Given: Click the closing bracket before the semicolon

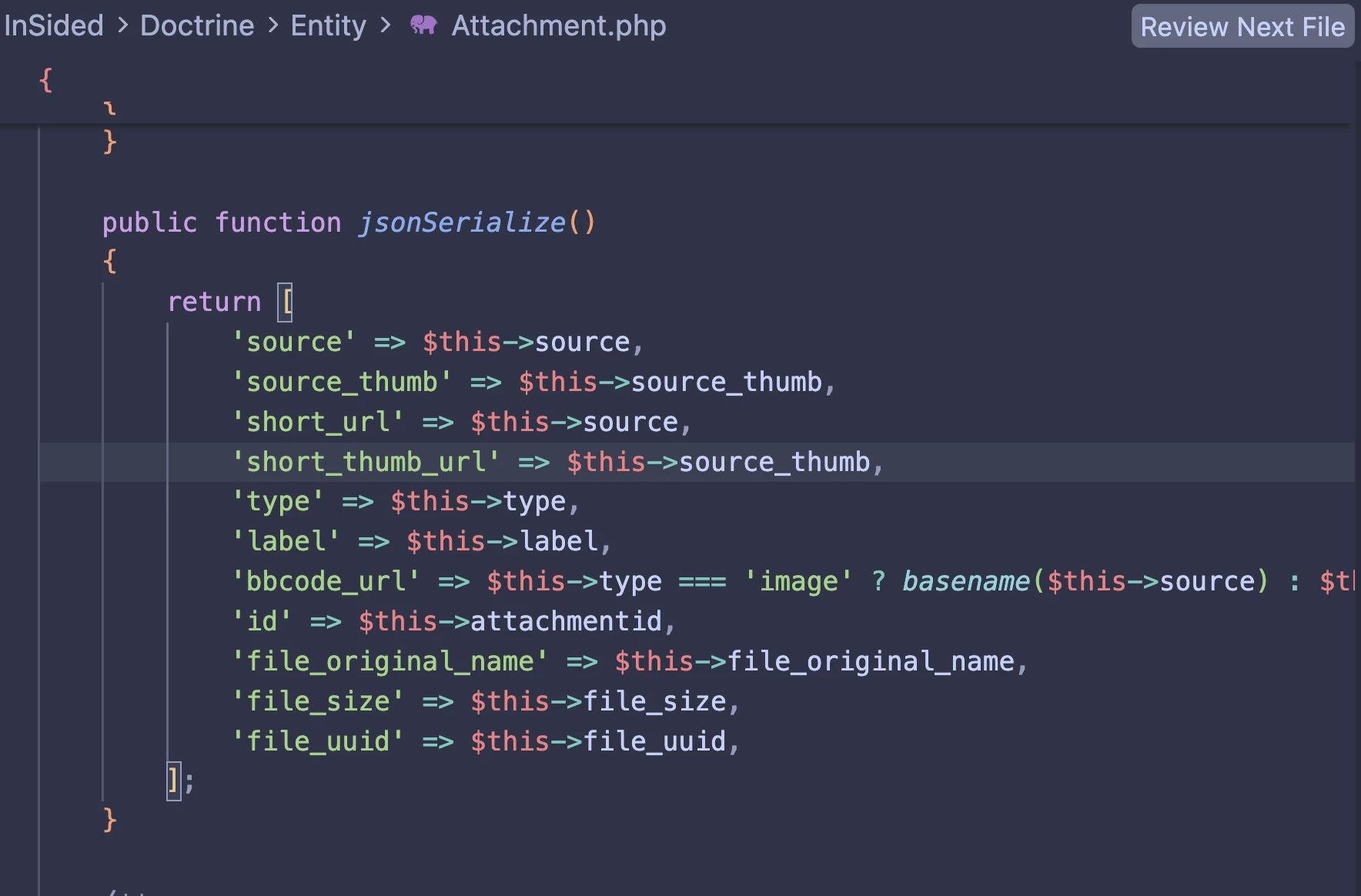Looking at the screenshot, I should click(174, 781).
